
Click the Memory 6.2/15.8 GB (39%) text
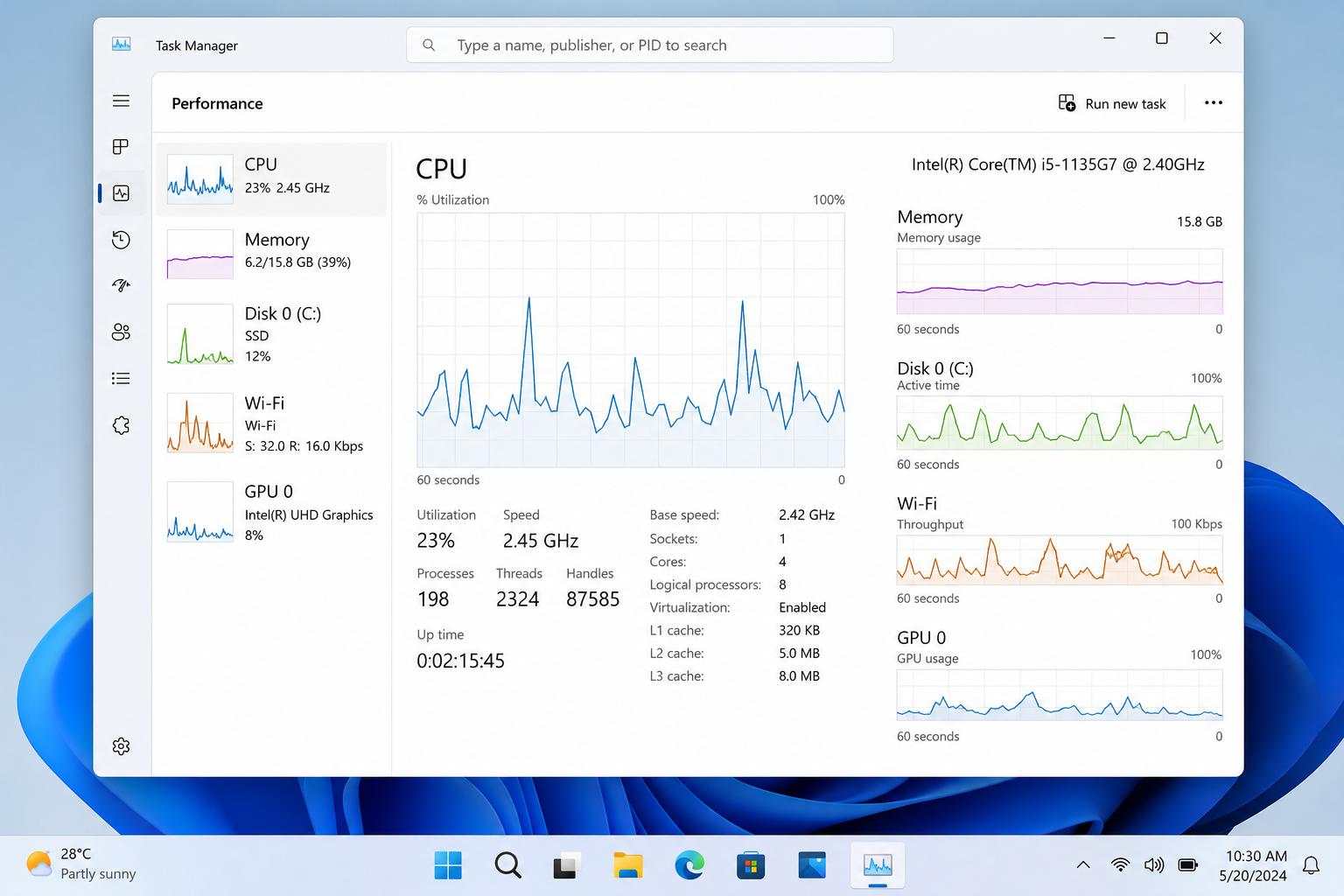(x=297, y=262)
